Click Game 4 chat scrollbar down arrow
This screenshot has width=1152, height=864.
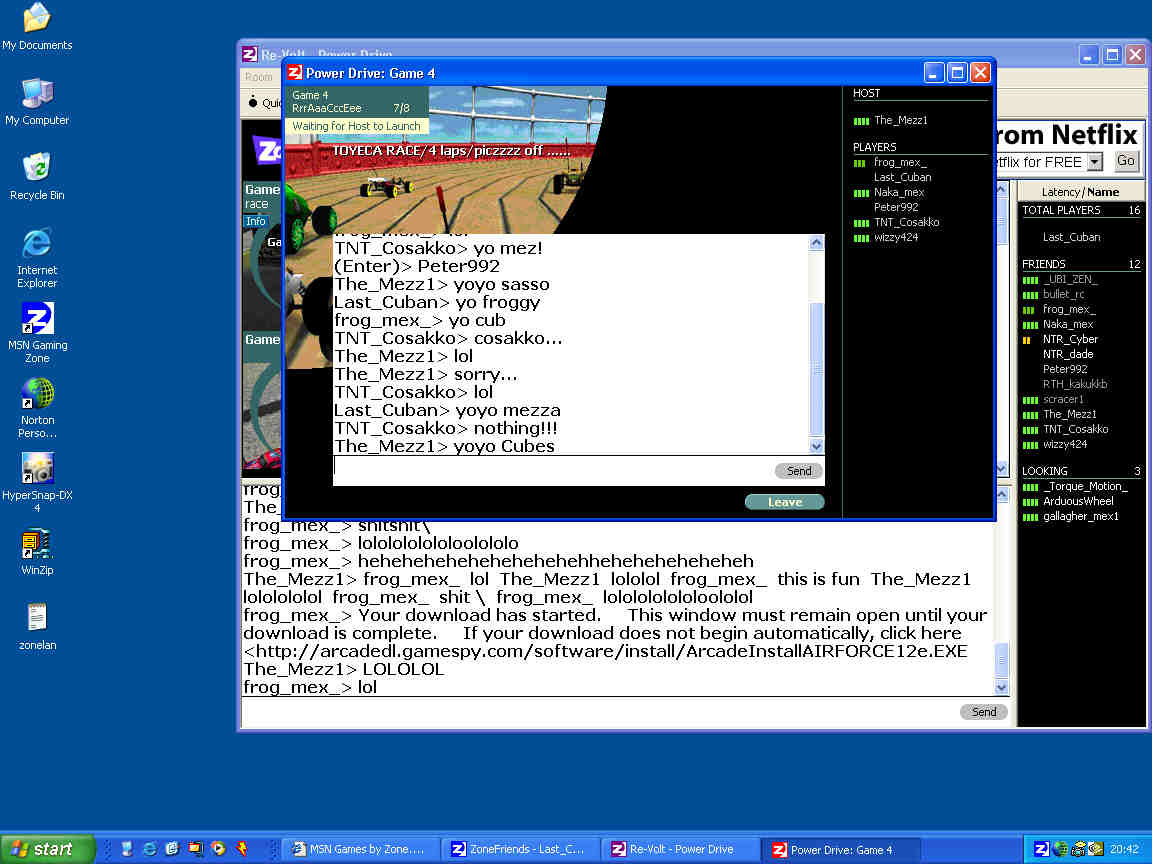point(816,446)
